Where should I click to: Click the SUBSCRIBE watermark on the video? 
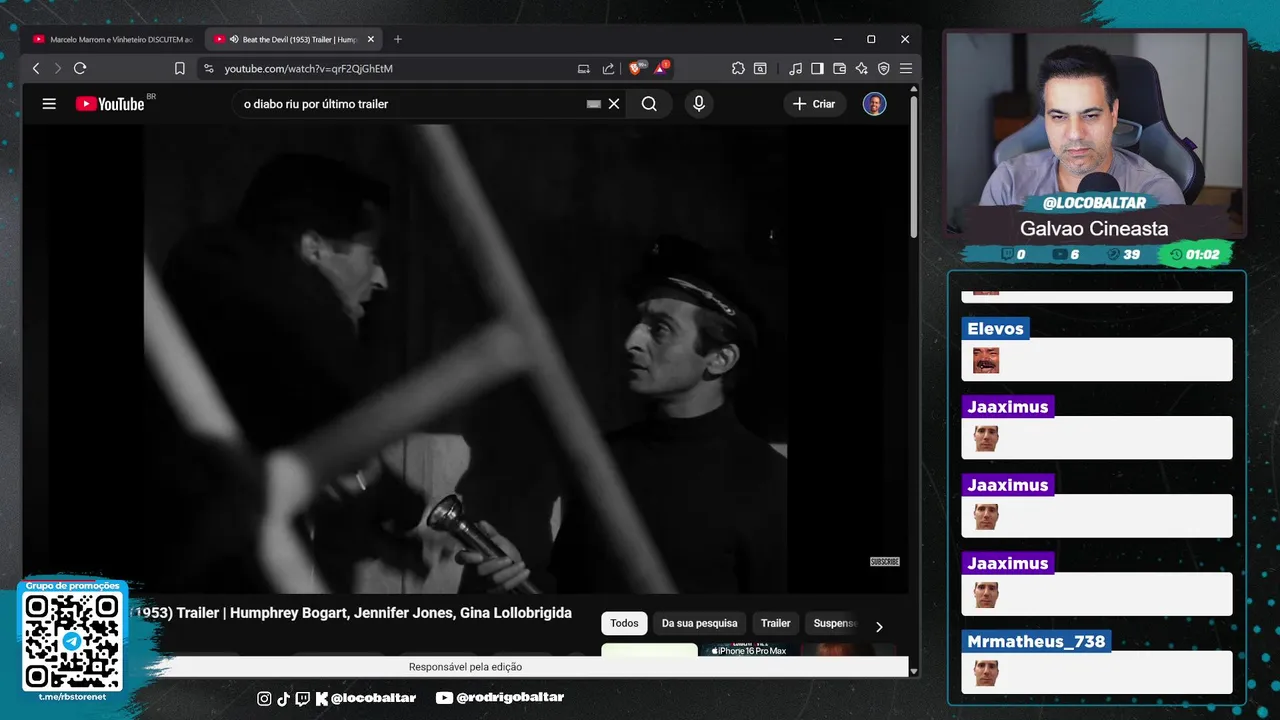(x=885, y=562)
